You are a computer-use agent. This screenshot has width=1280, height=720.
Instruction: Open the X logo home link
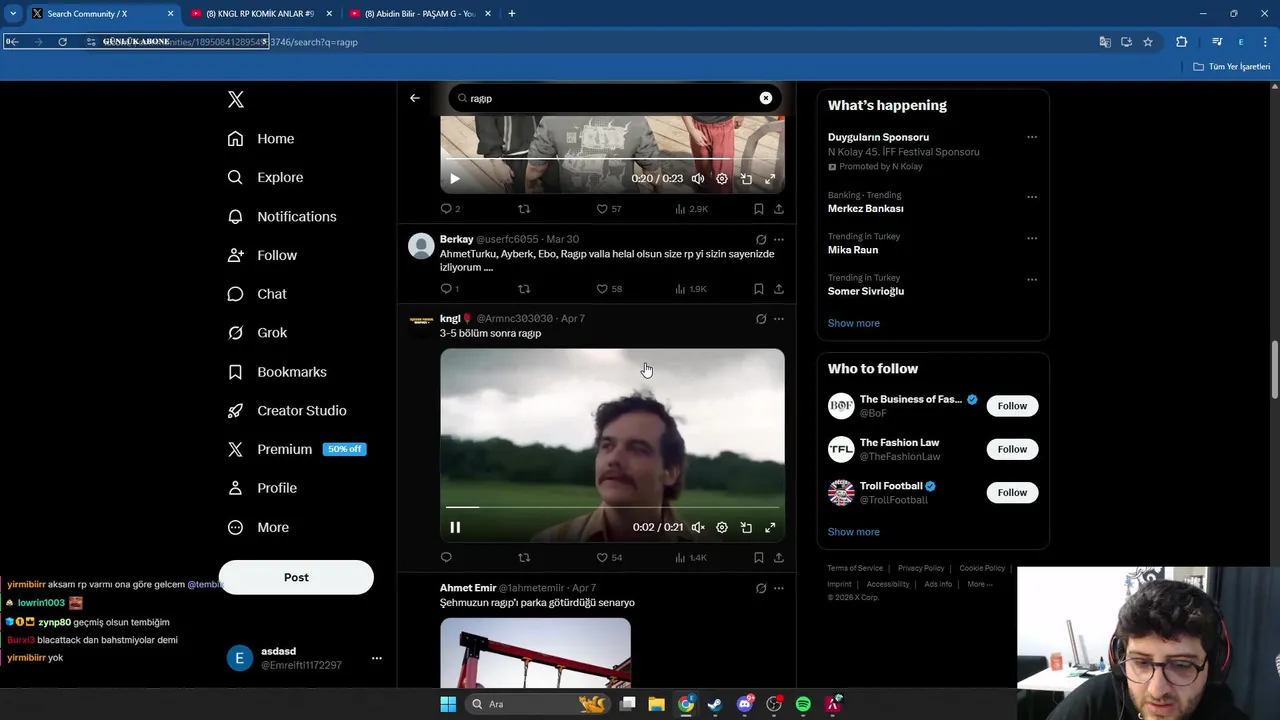pyautogui.click(x=235, y=99)
